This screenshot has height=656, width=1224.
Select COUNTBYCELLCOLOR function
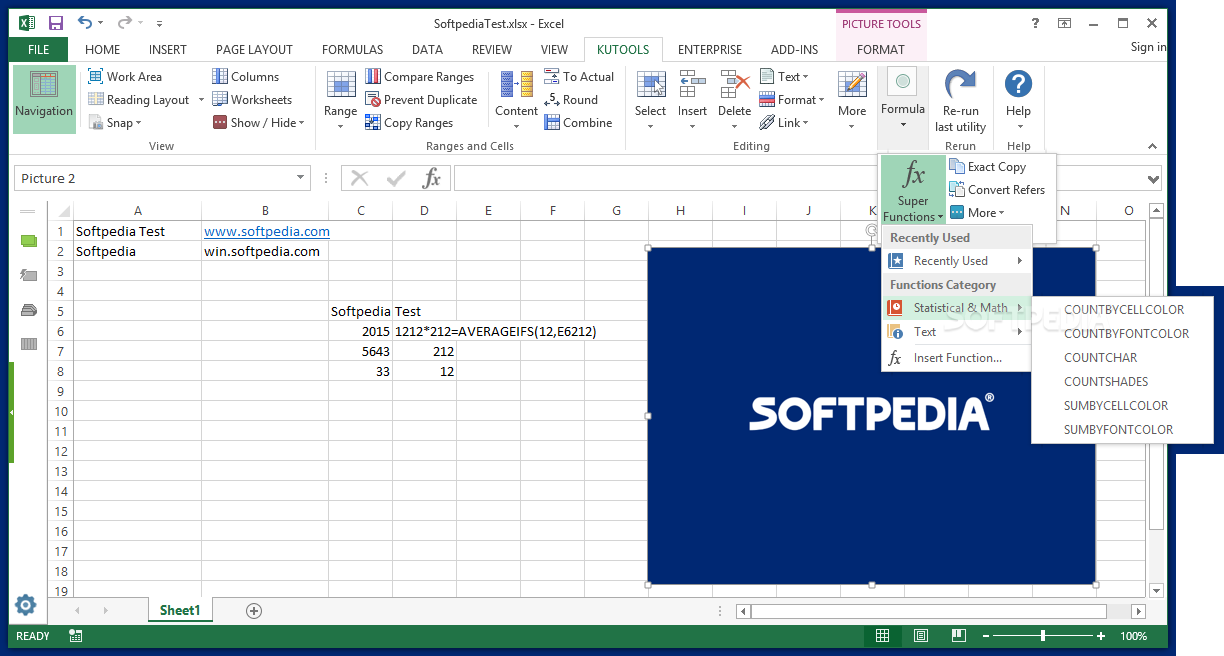pyautogui.click(x=1123, y=310)
